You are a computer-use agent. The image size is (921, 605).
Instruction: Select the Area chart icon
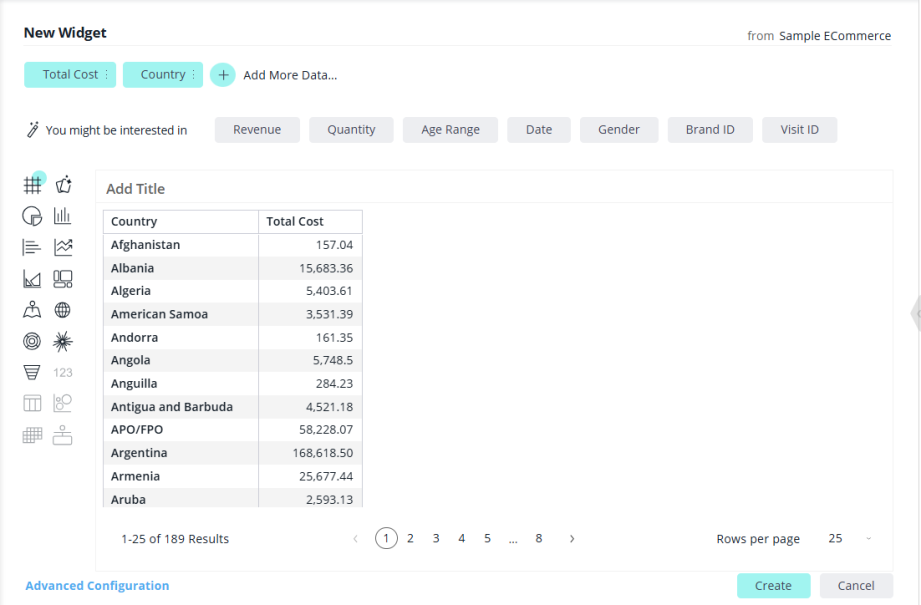click(32, 279)
